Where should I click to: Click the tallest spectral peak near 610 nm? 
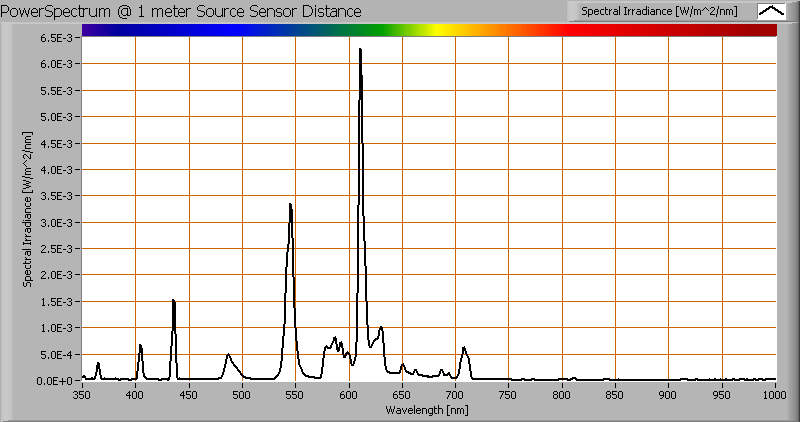[x=360, y=50]
